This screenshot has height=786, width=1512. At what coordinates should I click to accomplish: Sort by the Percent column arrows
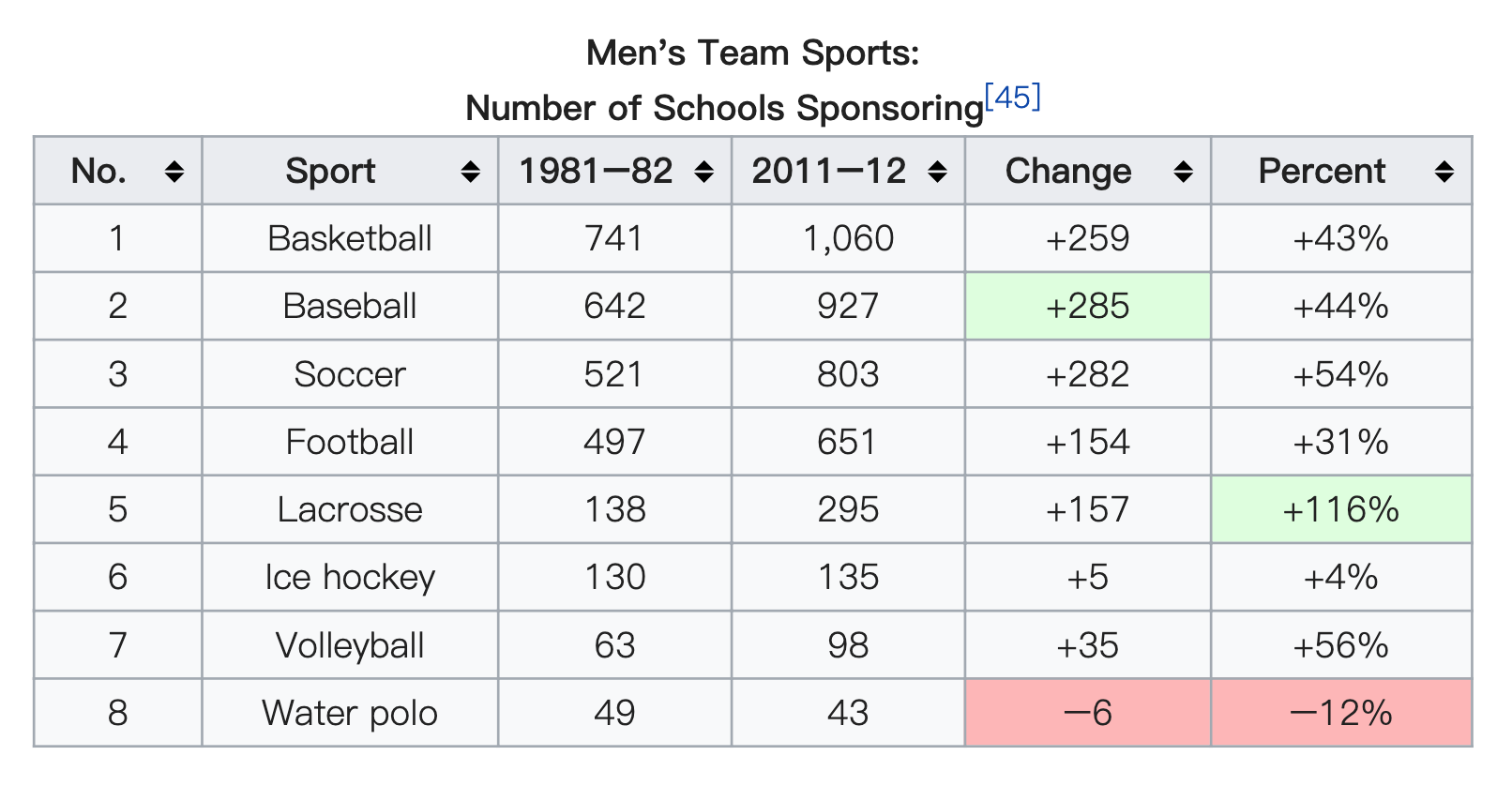coord(1444,172)
